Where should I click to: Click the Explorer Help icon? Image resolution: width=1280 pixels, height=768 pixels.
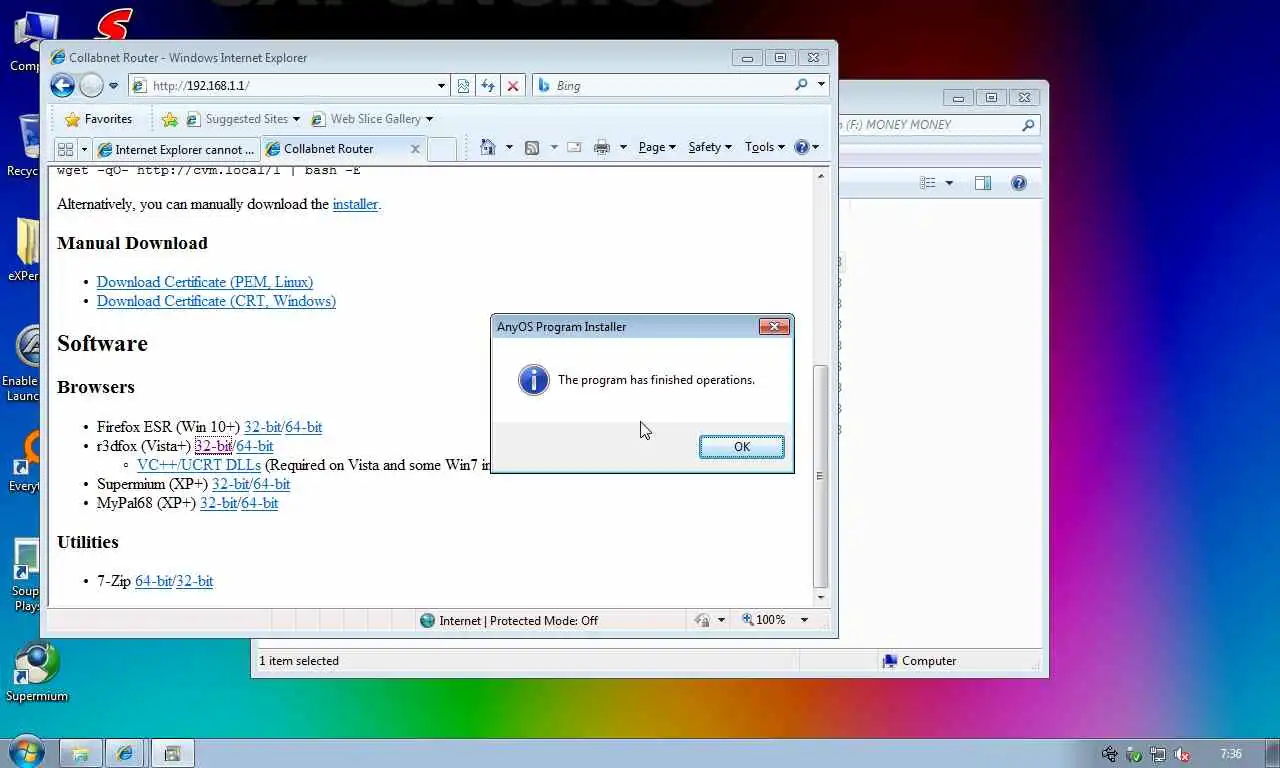pos(1018,183)
